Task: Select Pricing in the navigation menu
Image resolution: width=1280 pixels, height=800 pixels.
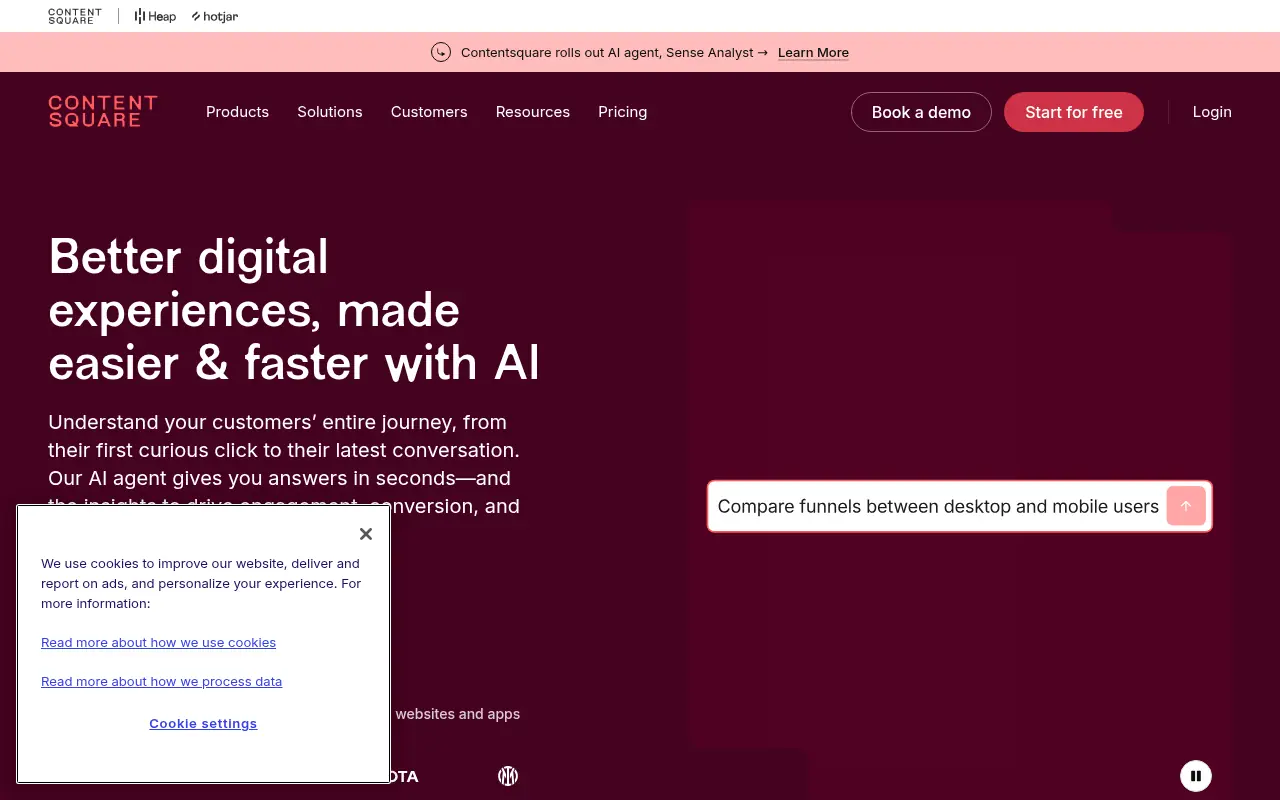Action: pyautogui.click(x=622, y=112)
